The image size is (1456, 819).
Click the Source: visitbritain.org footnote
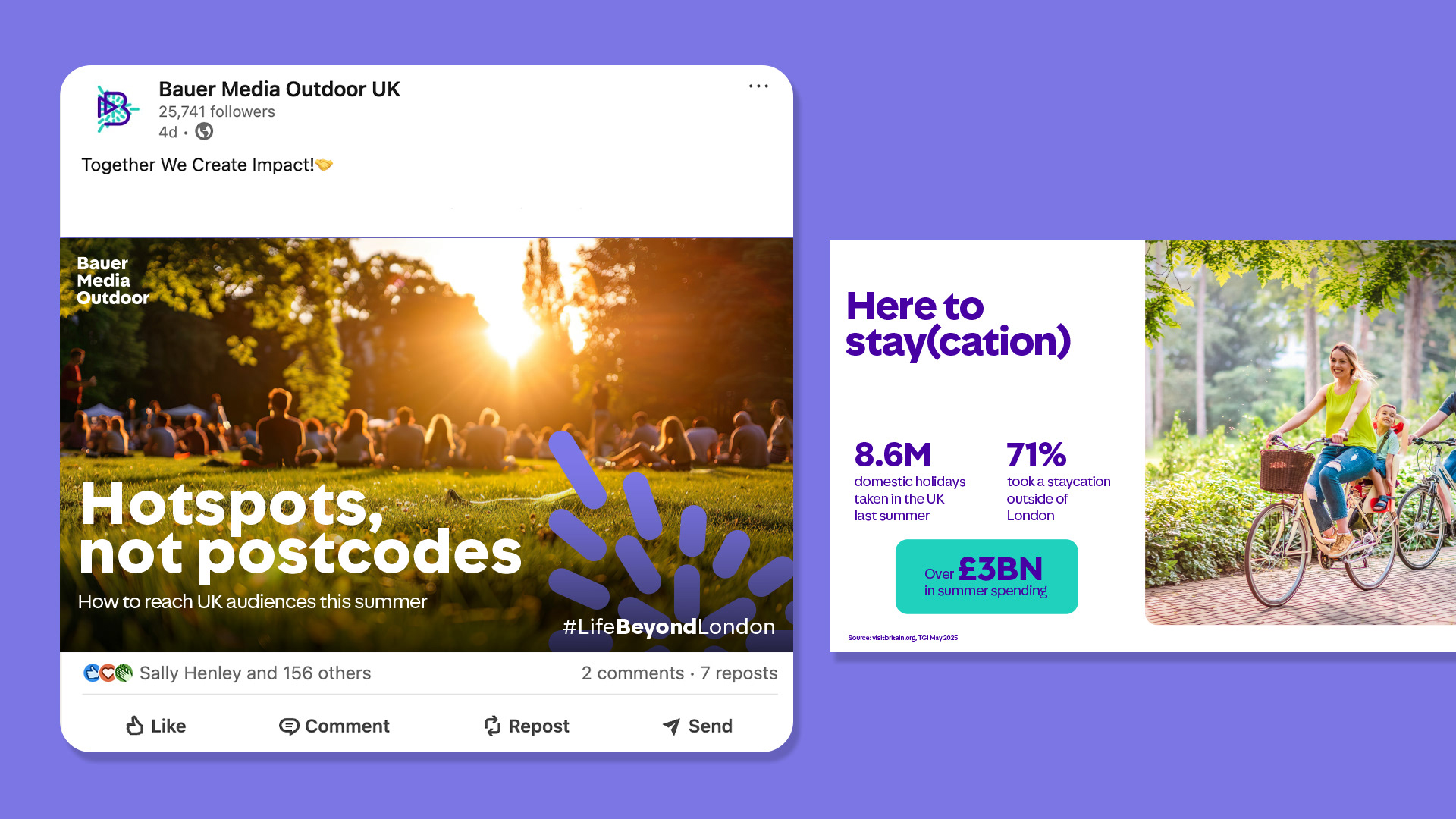[902, 638]
